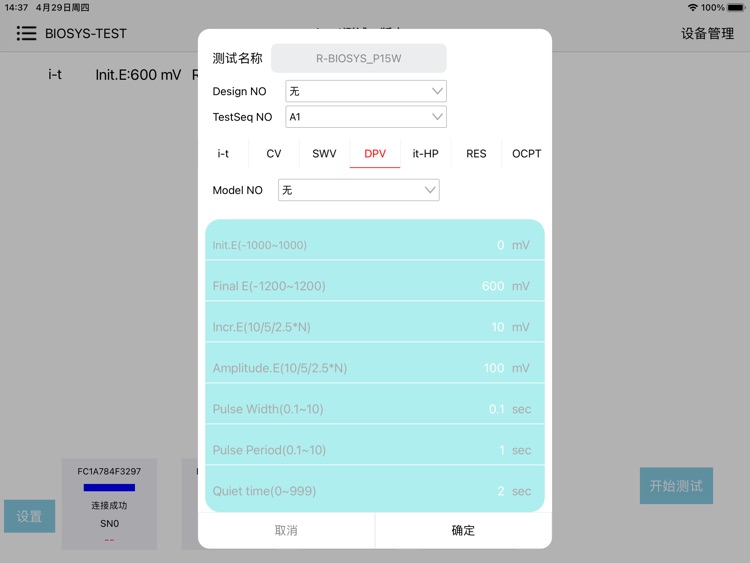Open the TestSeq NO dropdown
Screen dimensions: 750x563
click(366, 117)
